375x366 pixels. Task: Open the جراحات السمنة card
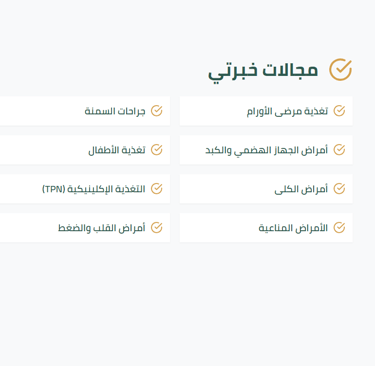[x=83, y=111]
